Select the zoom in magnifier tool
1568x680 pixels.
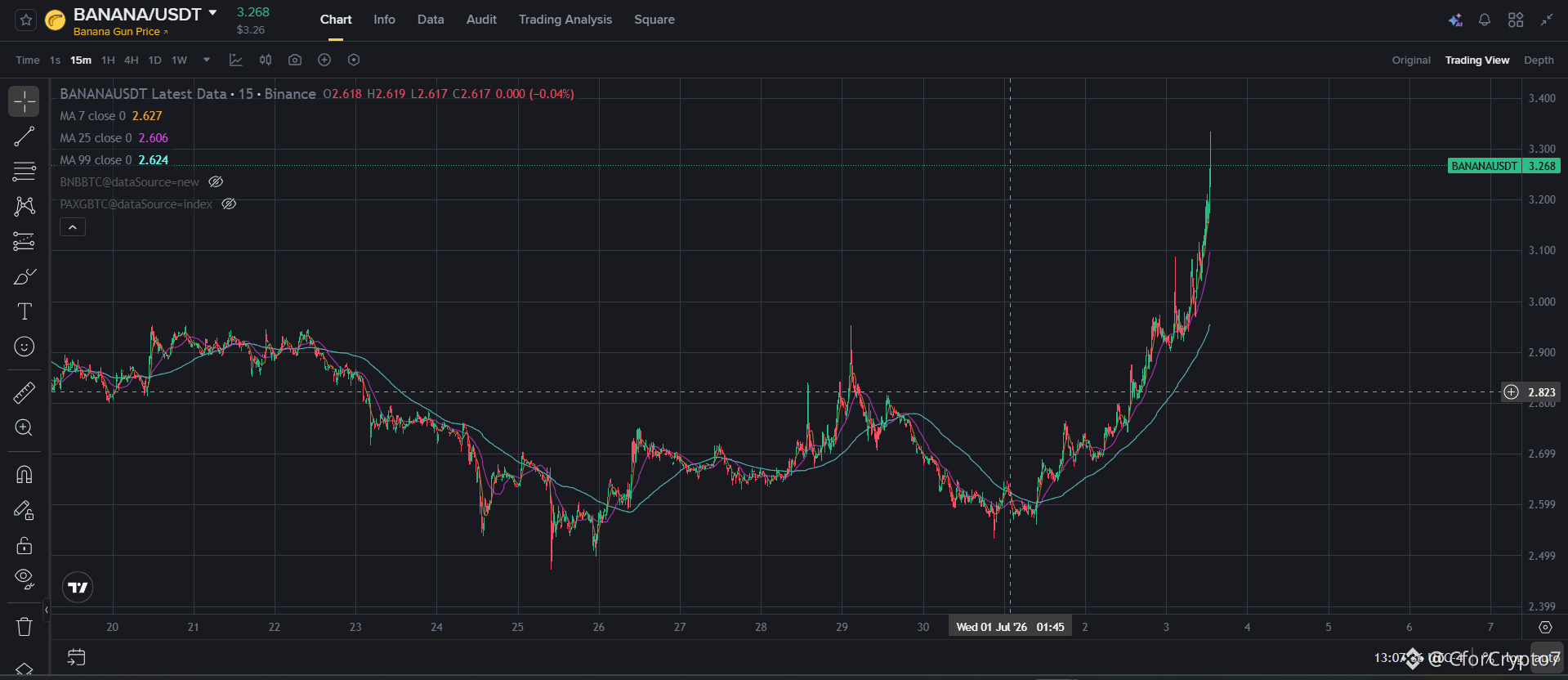coord(25,427)
